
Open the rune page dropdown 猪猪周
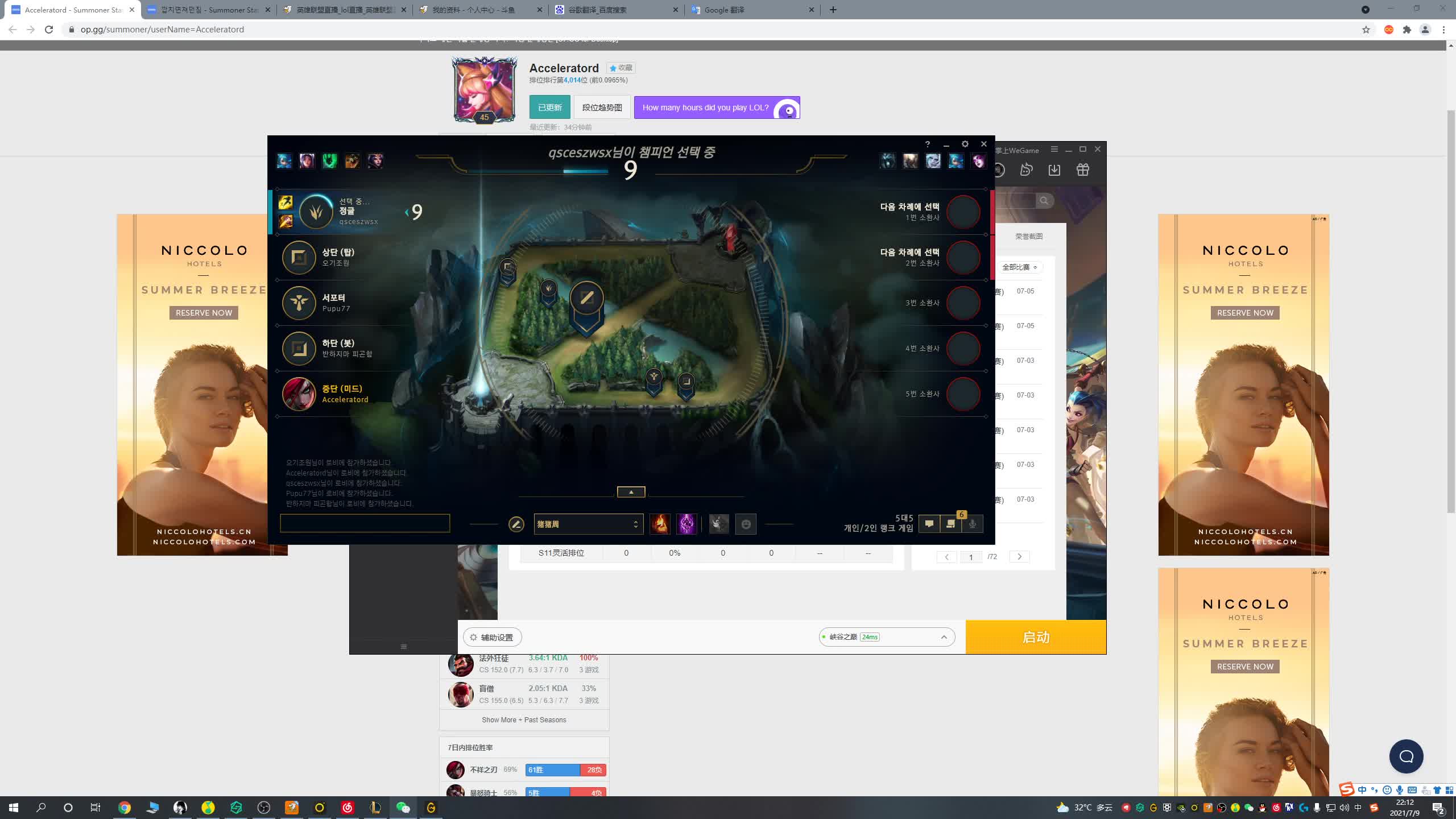[589, 524]
